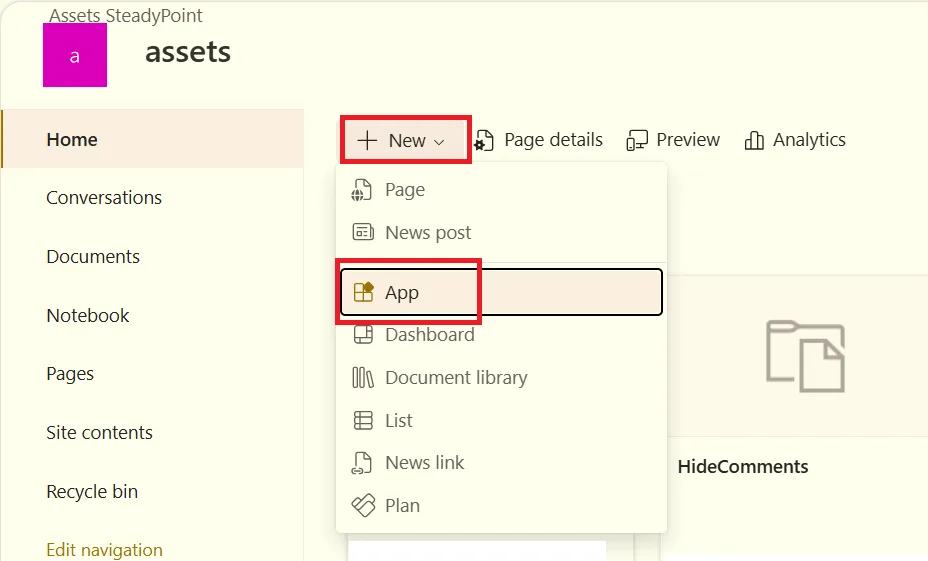Select News link menu entry
928x561 pixels.
pyautogui.click(x=501, y=463)
